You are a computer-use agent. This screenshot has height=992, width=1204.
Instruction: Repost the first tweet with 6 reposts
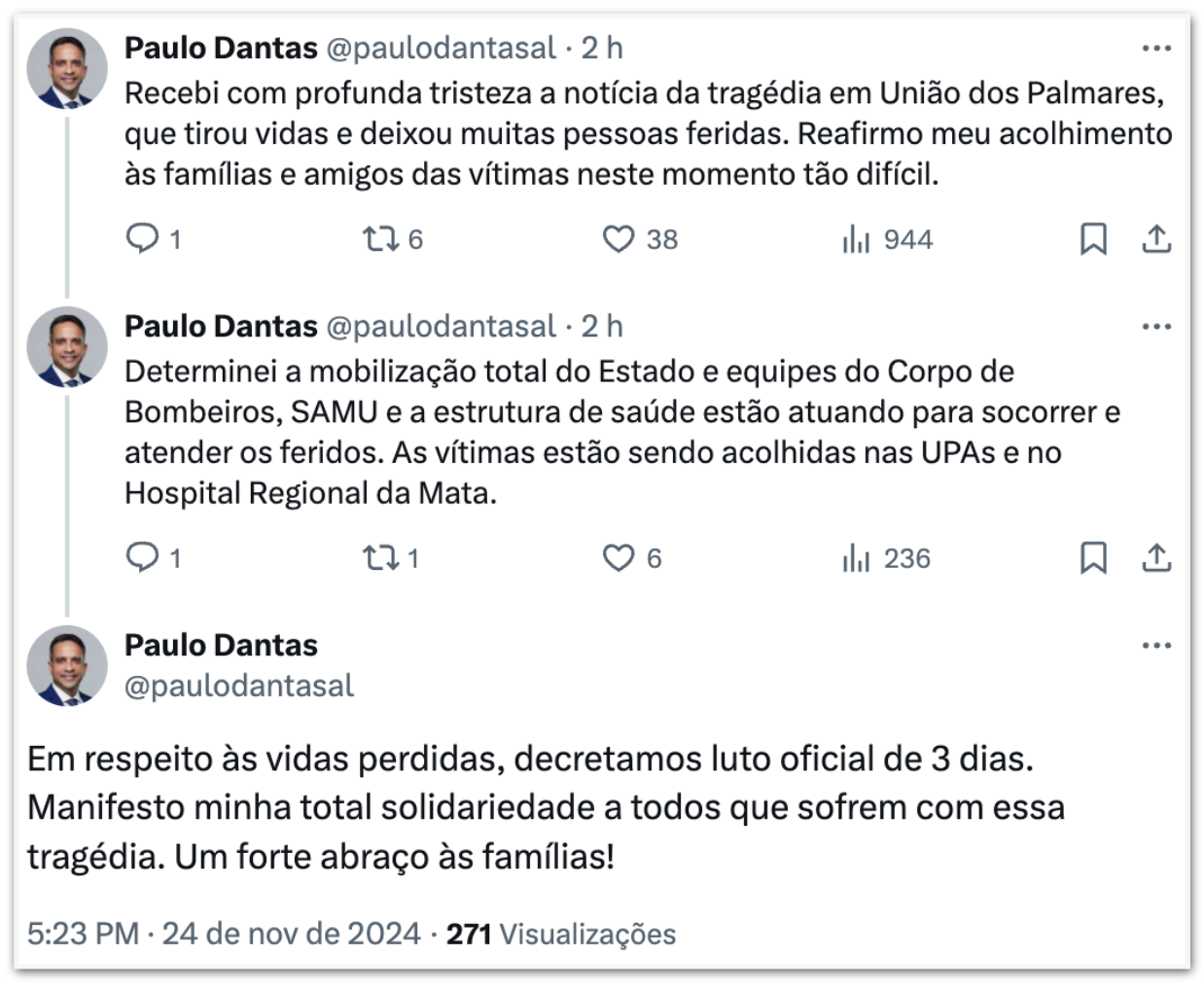click(x=377, y=238)
